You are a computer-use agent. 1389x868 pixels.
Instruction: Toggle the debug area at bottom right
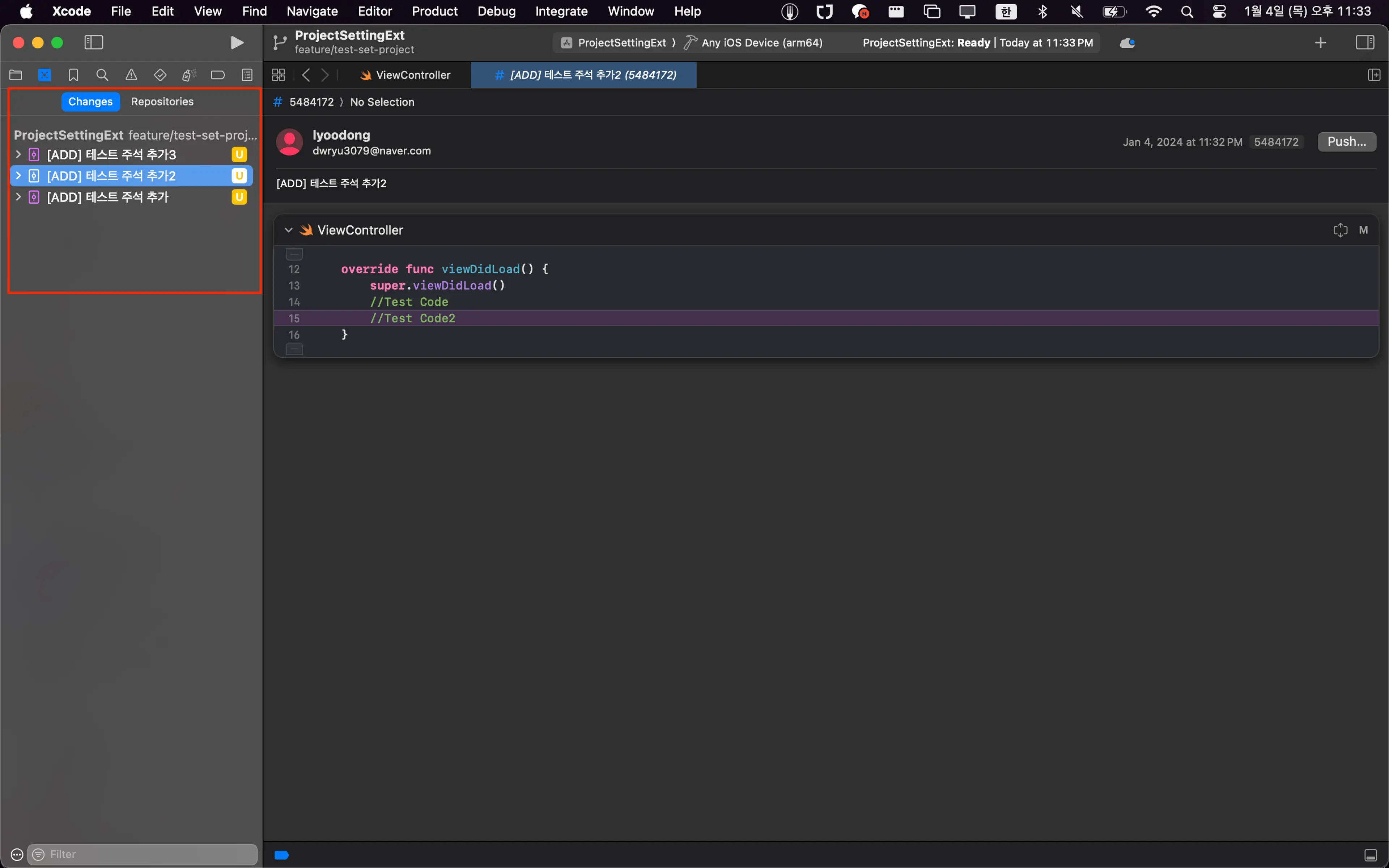click(x=1370, y=855)
